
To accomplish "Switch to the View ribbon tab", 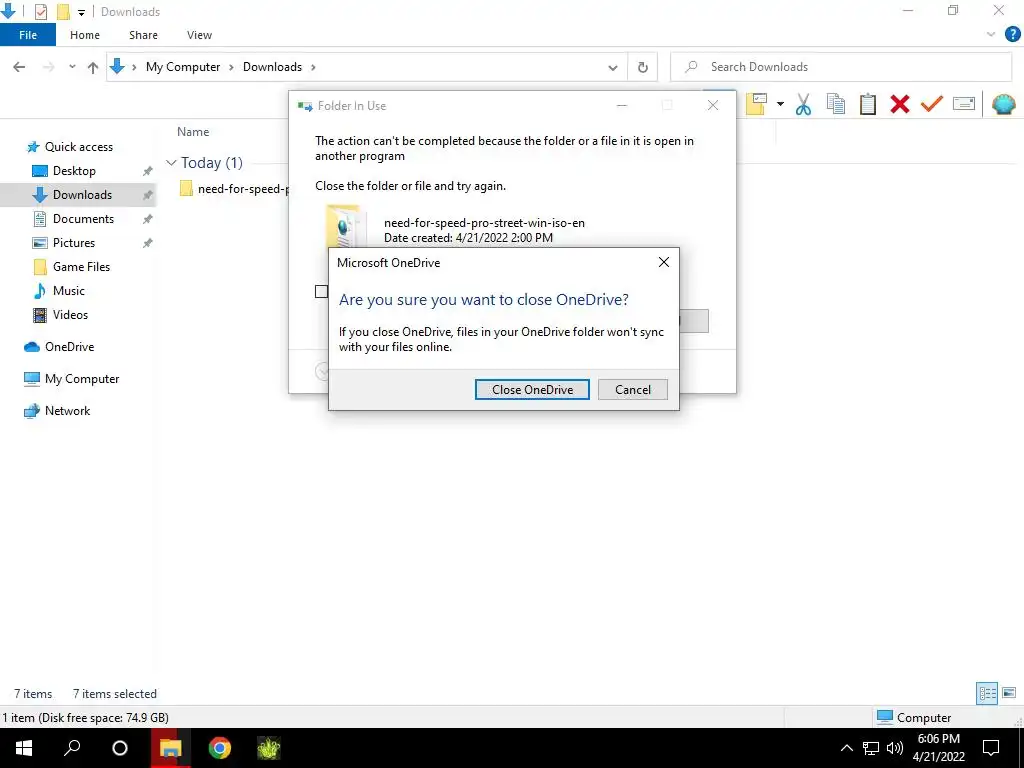I will [x=199, y=35].
